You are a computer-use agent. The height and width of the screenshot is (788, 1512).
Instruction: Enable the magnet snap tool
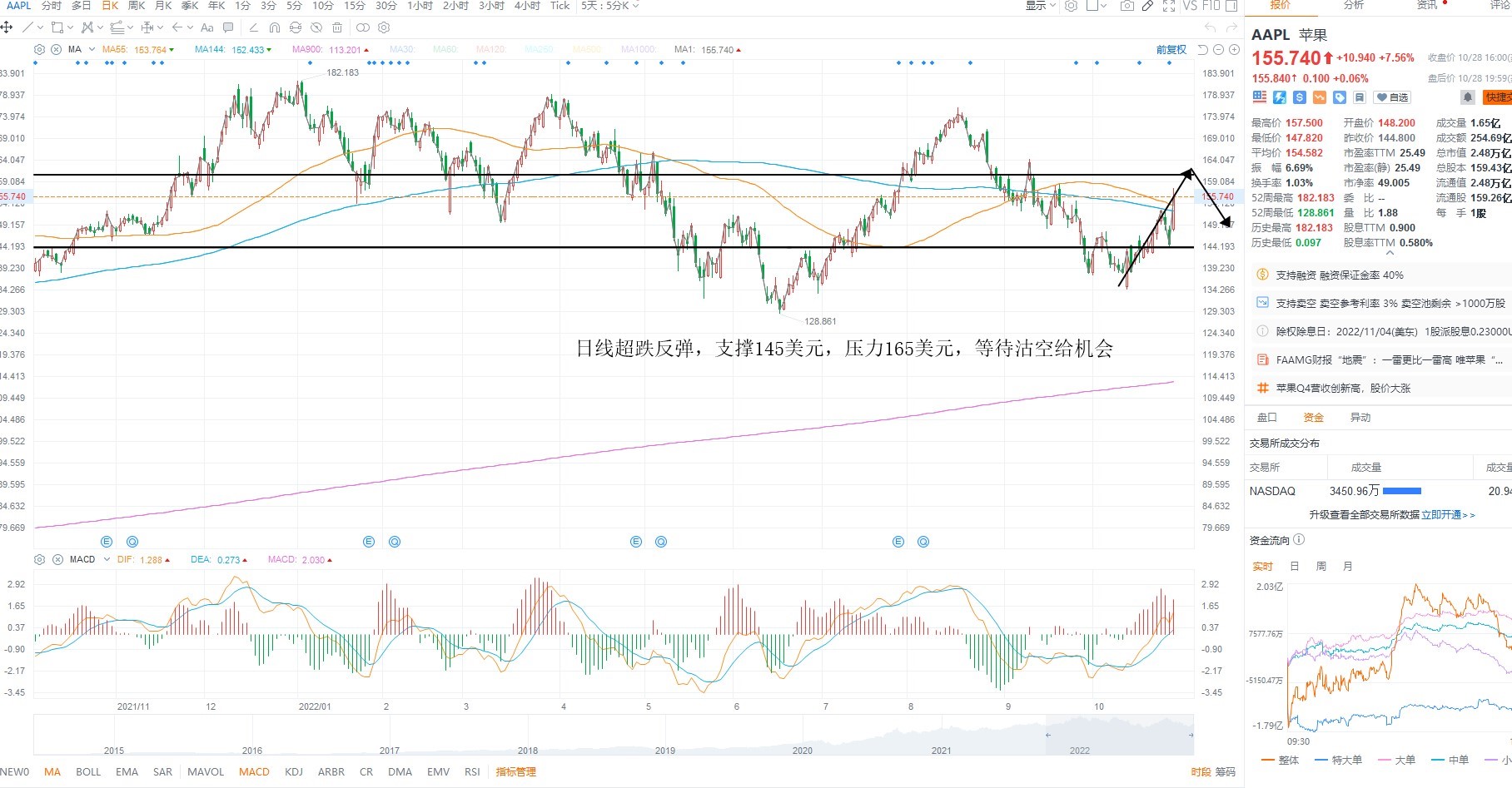click(x=275, y=27)
